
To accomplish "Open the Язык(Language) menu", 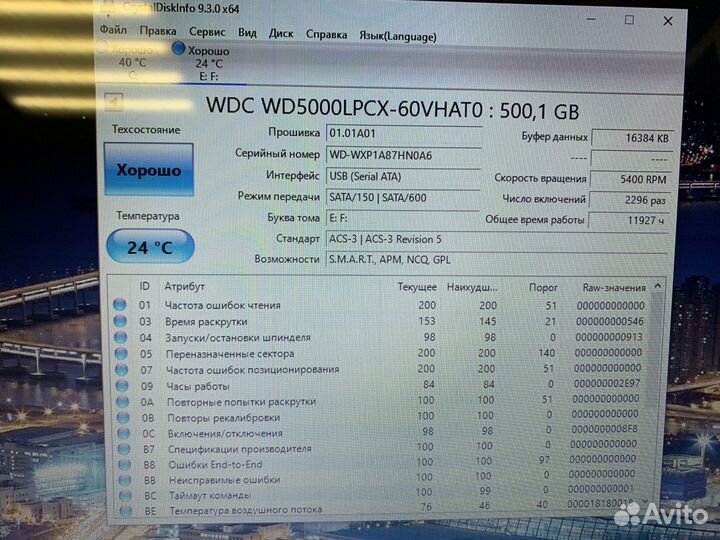I will [x=398, y=36].
